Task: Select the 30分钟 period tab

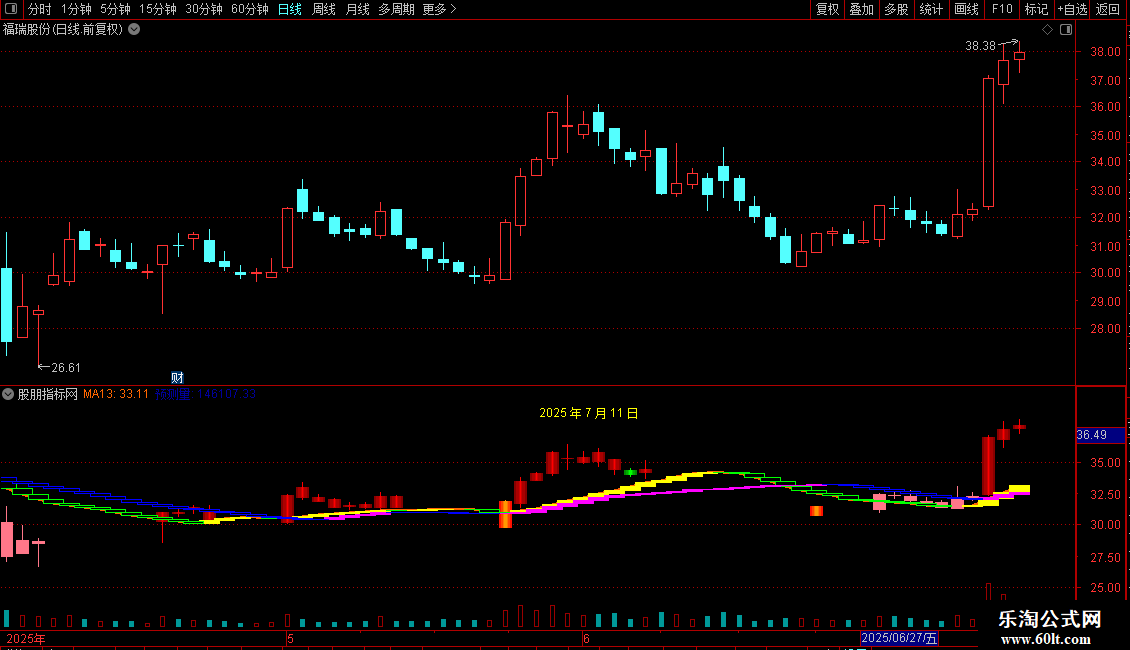Action: [203, 9]
